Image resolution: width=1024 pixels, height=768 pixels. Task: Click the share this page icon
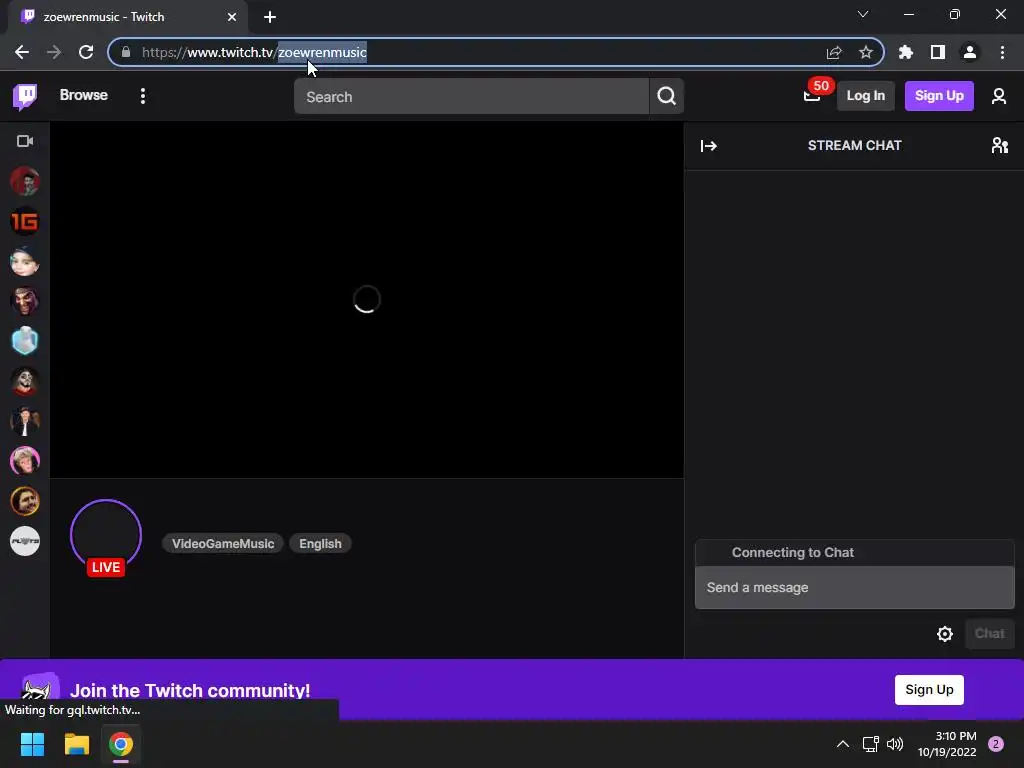(833, 52)
